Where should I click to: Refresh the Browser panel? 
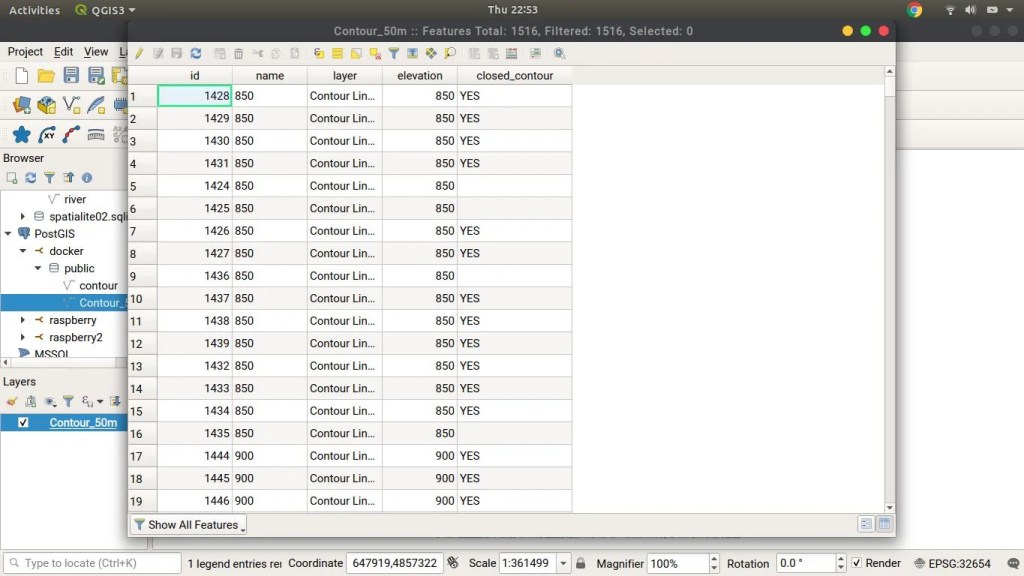click(x=30, y=177)
